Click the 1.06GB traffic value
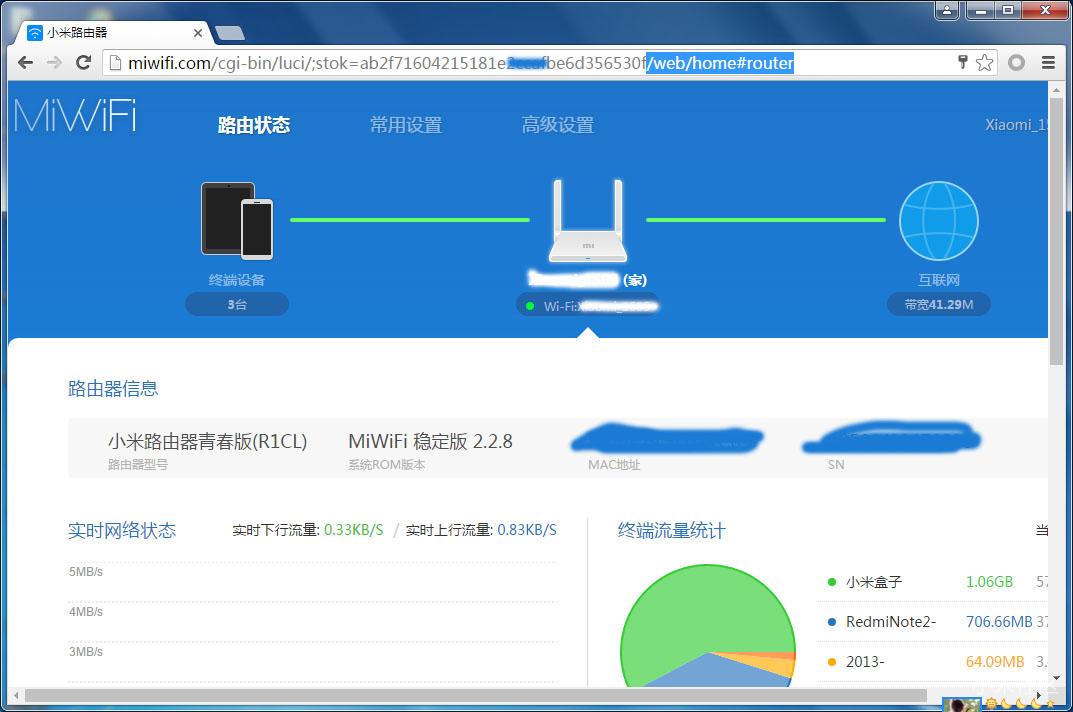1073x712 pixels. click(989, 582)
